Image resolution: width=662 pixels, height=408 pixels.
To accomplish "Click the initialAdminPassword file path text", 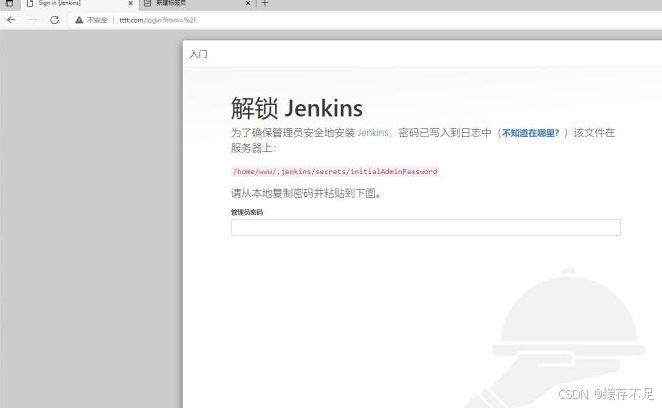I will [335, 171].
